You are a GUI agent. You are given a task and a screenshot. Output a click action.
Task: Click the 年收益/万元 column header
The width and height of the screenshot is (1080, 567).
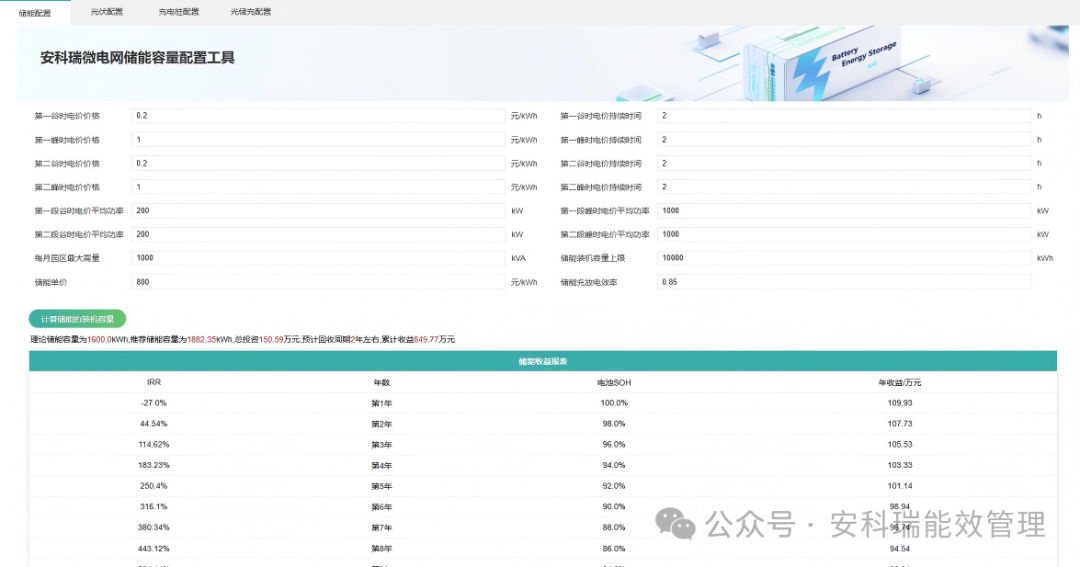[x=899, y=382]
